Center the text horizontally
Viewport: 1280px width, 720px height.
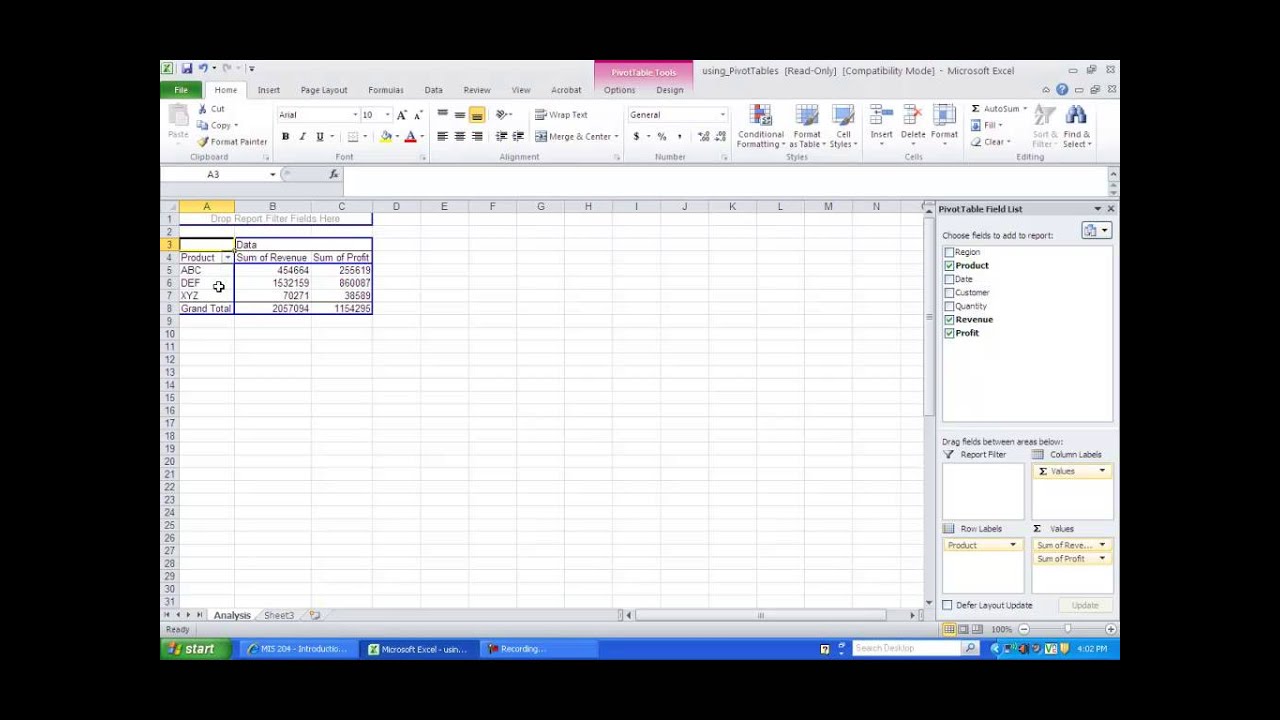click(460, 136)
